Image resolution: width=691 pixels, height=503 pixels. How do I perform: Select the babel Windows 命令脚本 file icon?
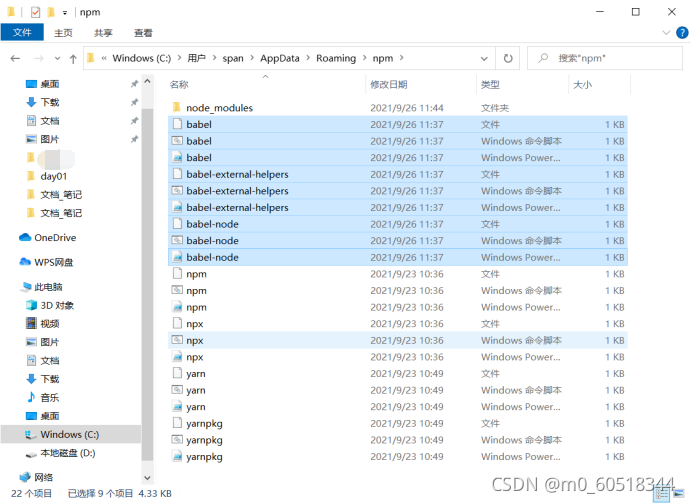pos(177,141)
